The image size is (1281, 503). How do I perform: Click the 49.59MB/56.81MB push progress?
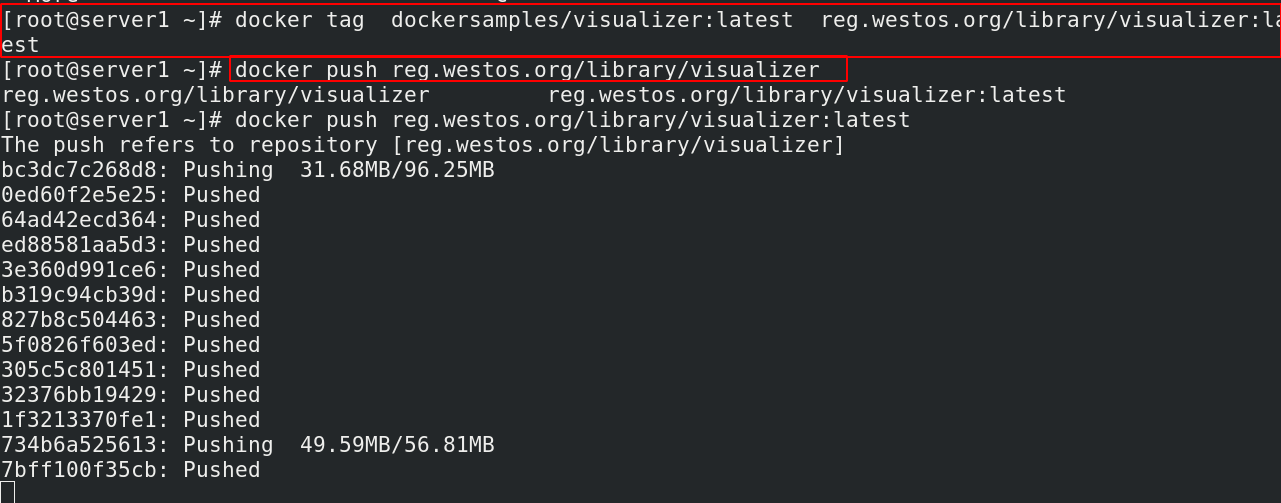pos(397,445)
